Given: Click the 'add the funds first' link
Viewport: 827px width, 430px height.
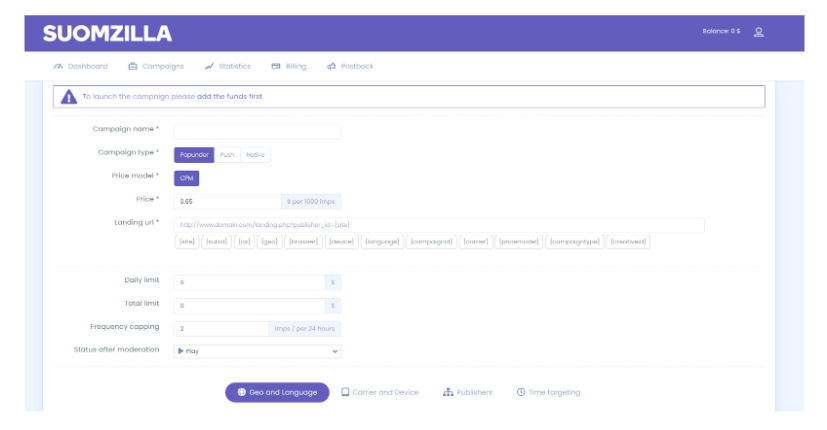Looking at the screenshot, I should point(229,97).
